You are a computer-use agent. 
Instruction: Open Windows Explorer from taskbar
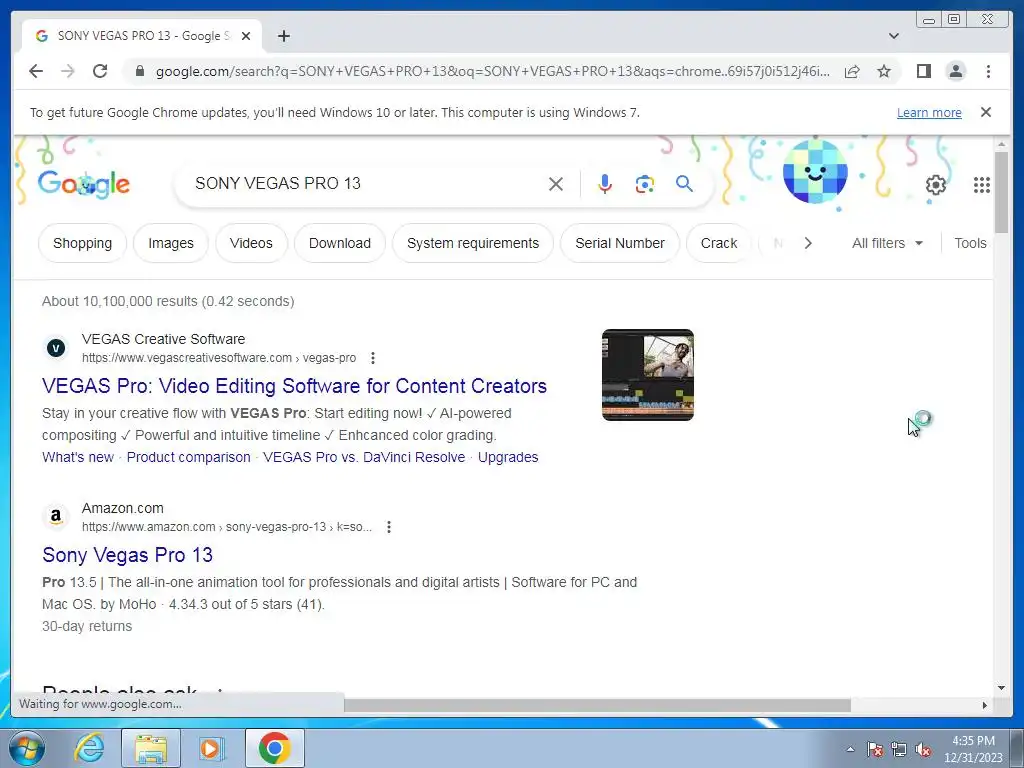click(150, 748)
